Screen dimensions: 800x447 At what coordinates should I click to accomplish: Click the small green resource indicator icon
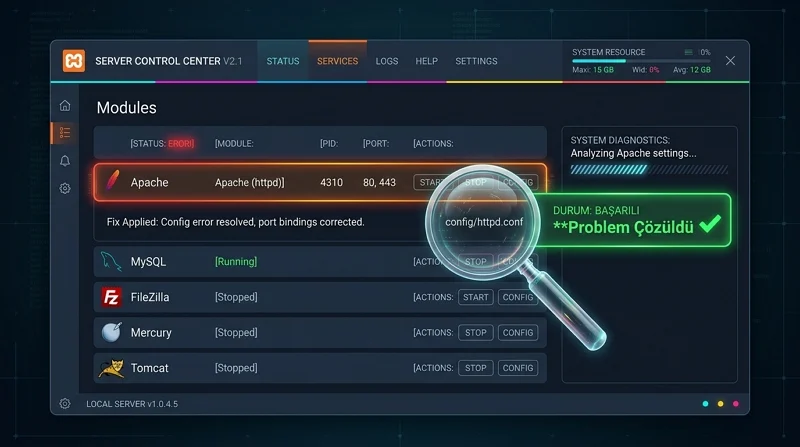[x=688, y=52]
